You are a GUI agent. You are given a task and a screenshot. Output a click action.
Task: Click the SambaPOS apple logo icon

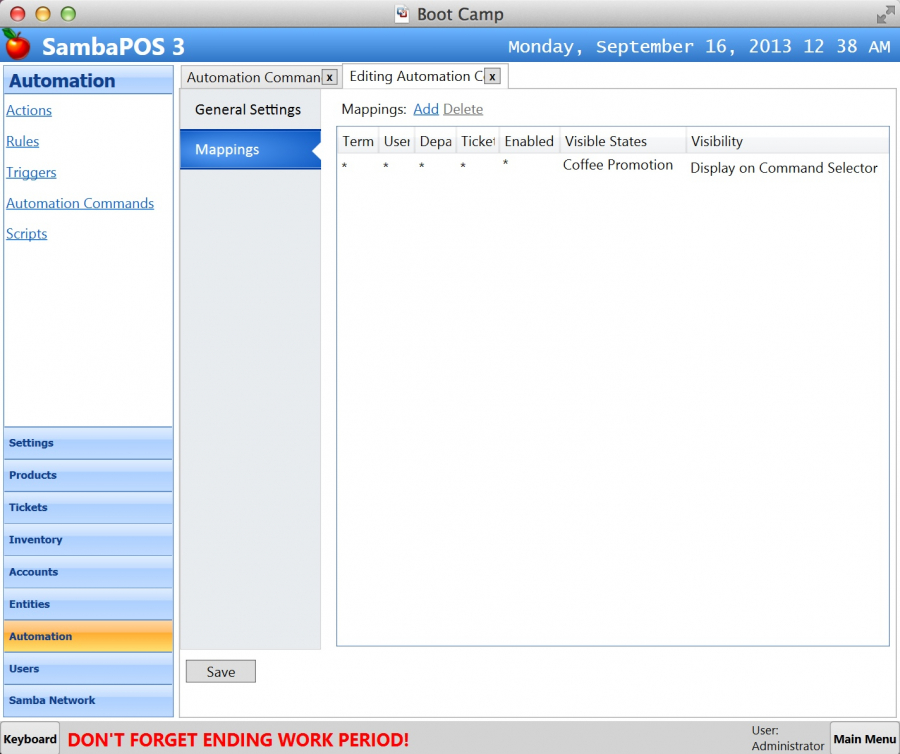17,45
